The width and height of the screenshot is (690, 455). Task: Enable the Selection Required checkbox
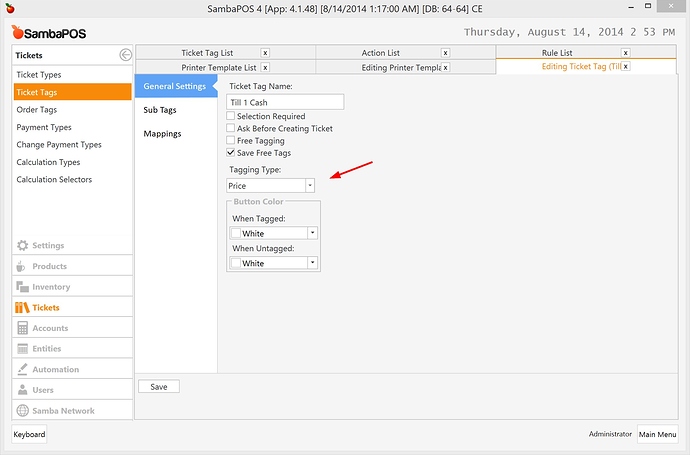point(231,117)
